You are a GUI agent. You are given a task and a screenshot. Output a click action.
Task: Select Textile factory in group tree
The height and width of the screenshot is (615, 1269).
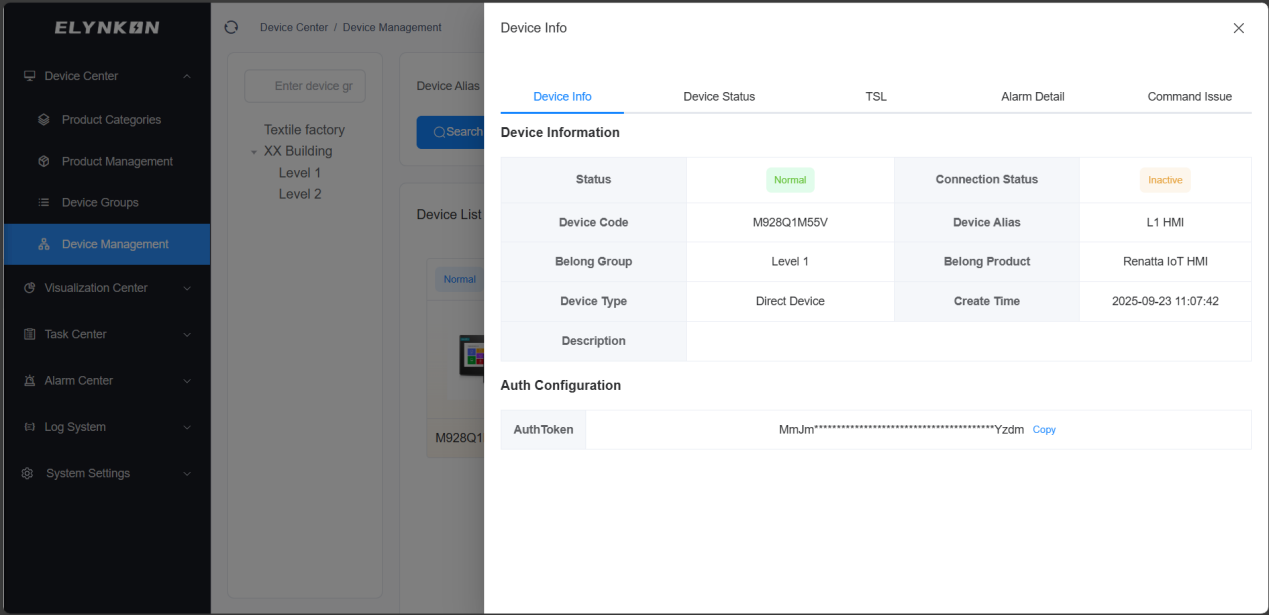click(x=304, y=130)
